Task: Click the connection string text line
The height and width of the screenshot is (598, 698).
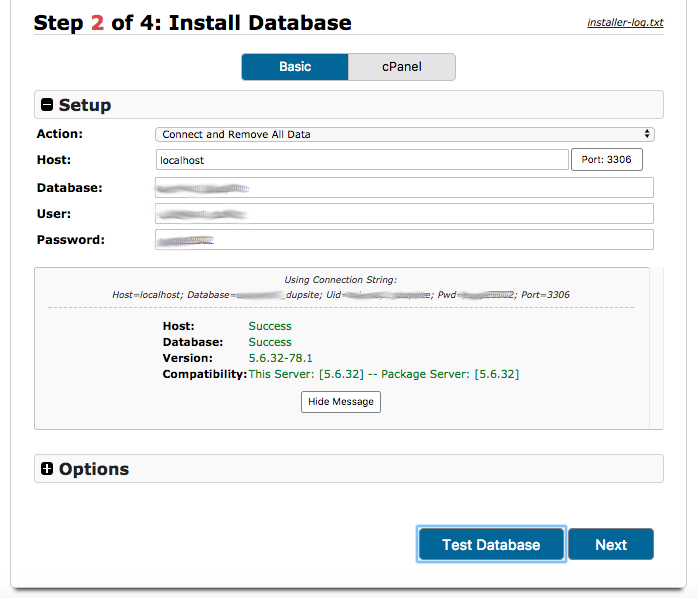Action: tap(341, 295)
